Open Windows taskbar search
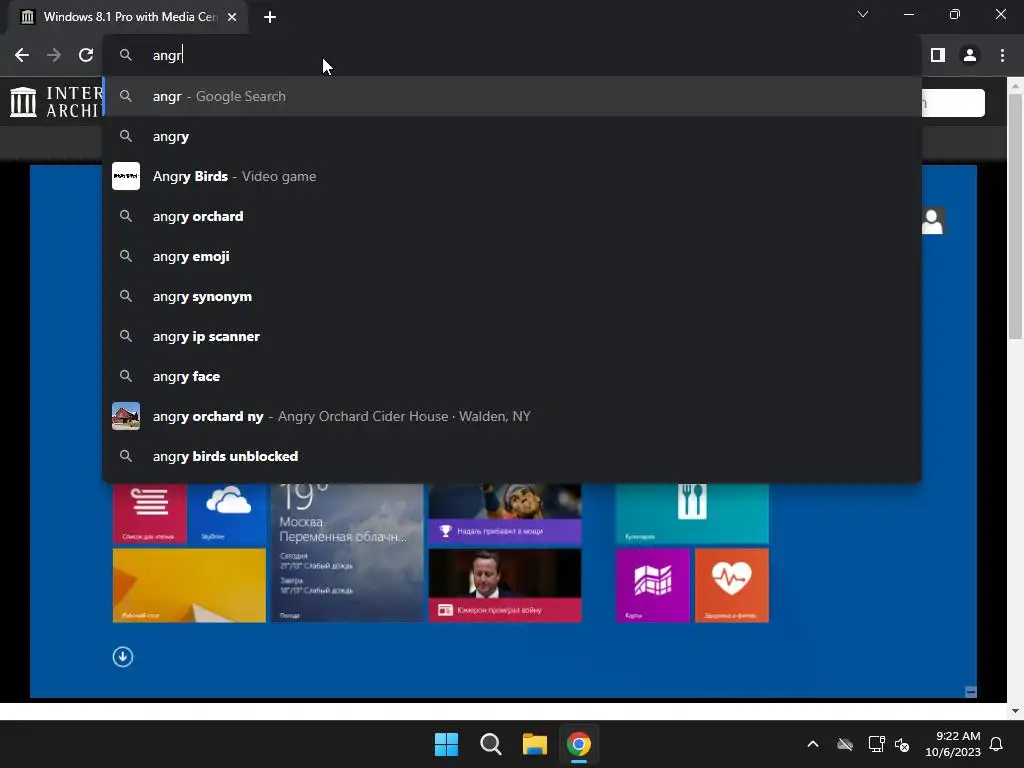Image resolution: width=1024 pixels, height=768 pixels. coord(490,744)
